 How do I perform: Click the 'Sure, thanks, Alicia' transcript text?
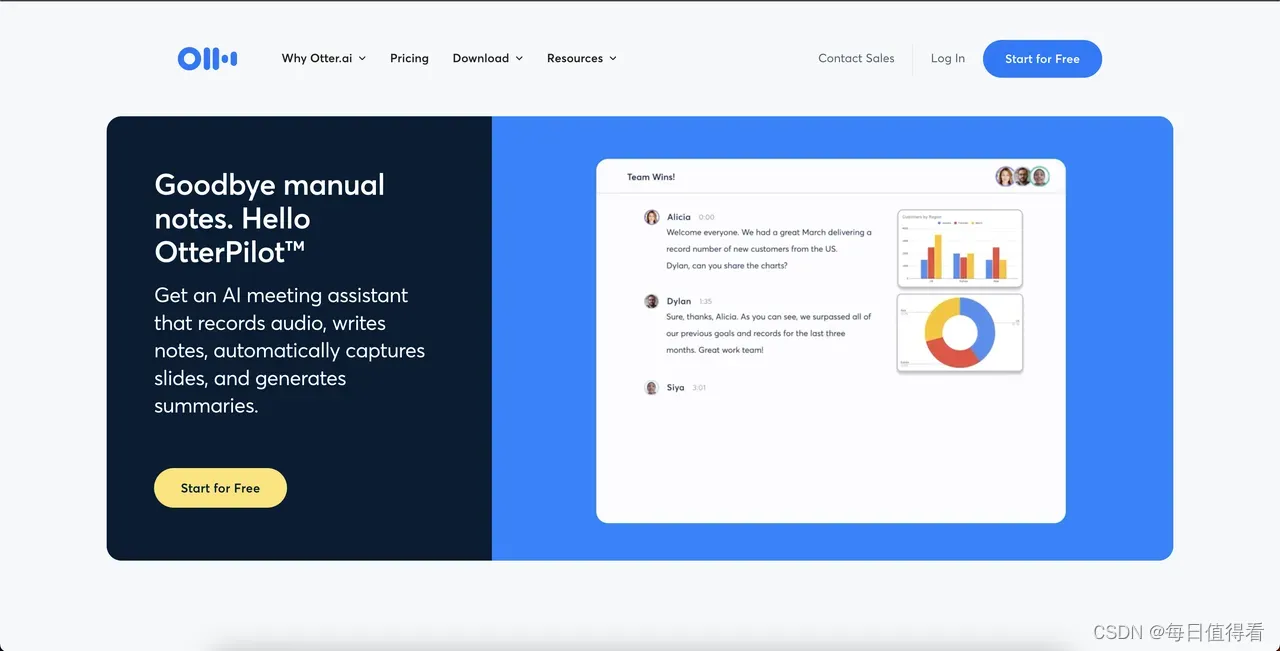click(769, 333)
